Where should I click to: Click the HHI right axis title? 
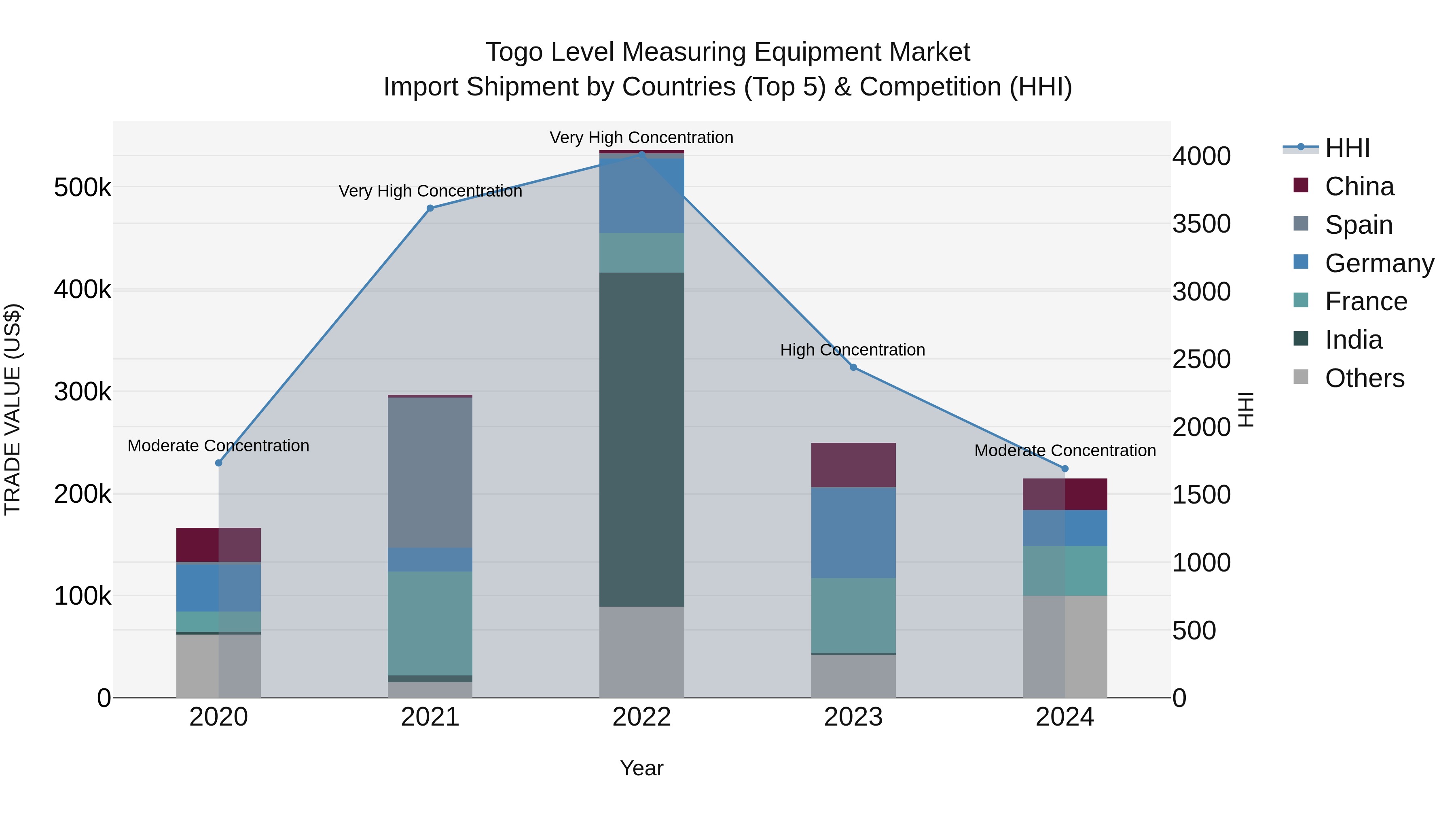[x=1246, y=409]
